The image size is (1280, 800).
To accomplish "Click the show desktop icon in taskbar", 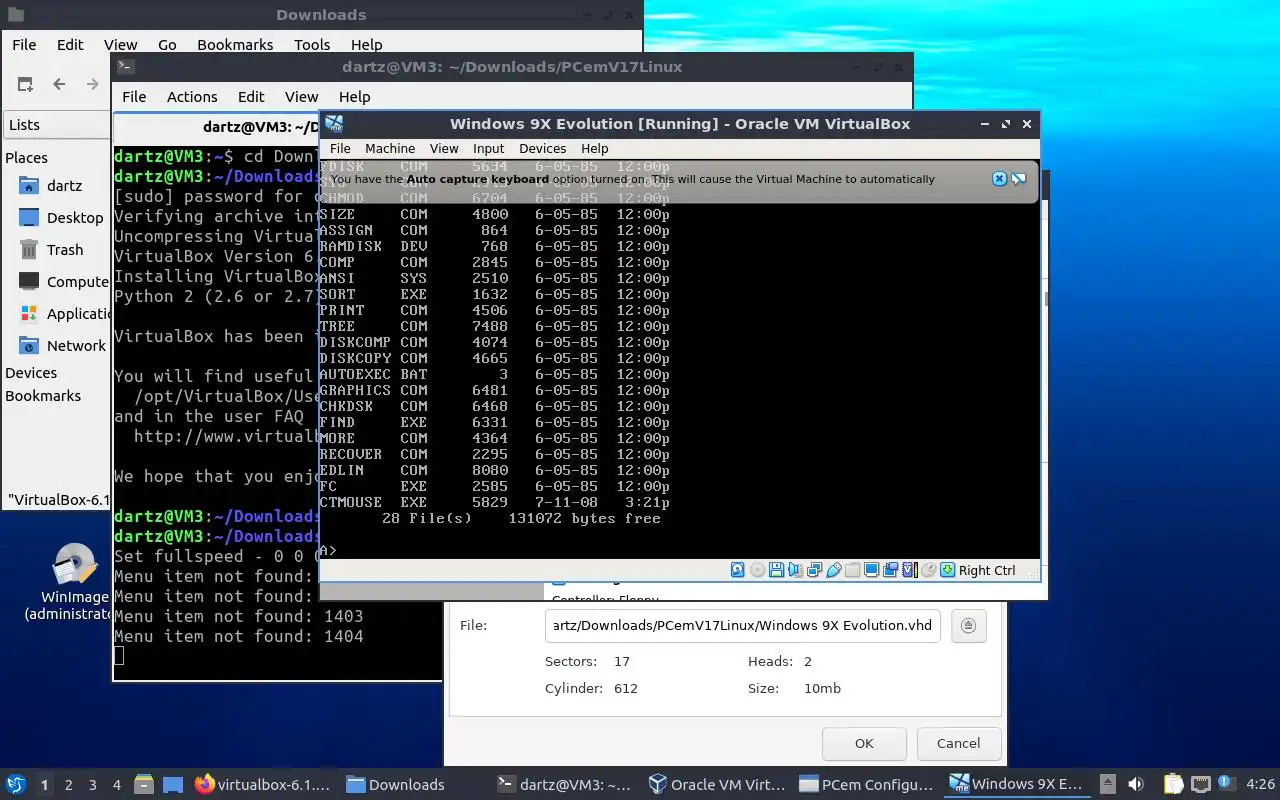I will [173, 785].
